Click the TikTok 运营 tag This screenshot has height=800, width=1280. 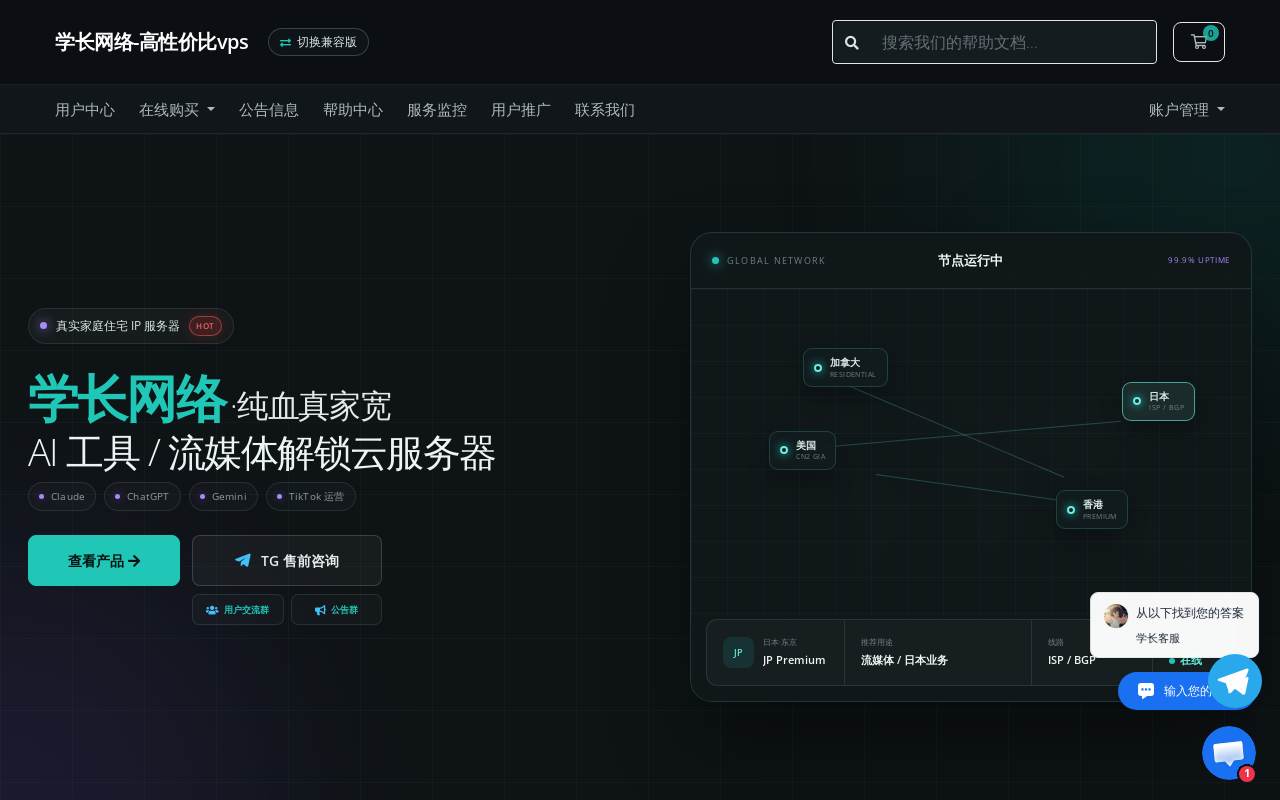(311, 497)
